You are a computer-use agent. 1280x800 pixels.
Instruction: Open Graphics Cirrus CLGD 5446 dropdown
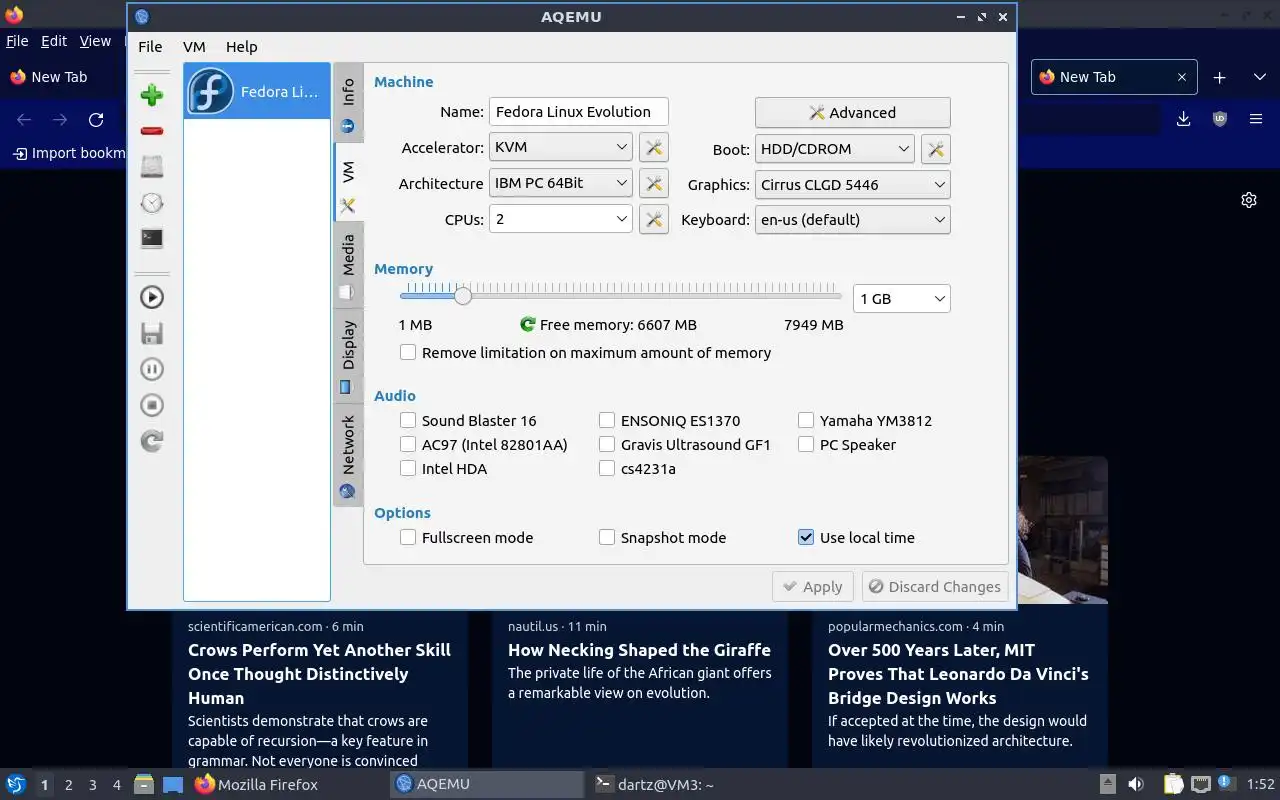click(852, 184)
